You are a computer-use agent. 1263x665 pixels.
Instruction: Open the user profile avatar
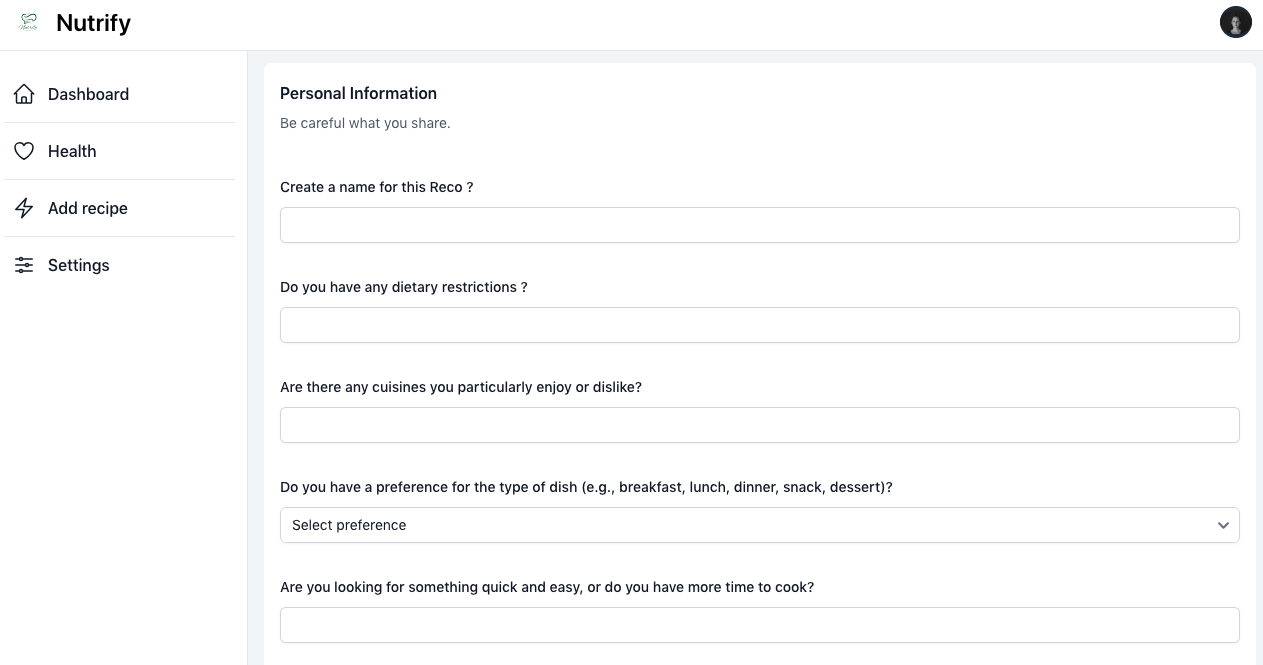point(1235,22)
